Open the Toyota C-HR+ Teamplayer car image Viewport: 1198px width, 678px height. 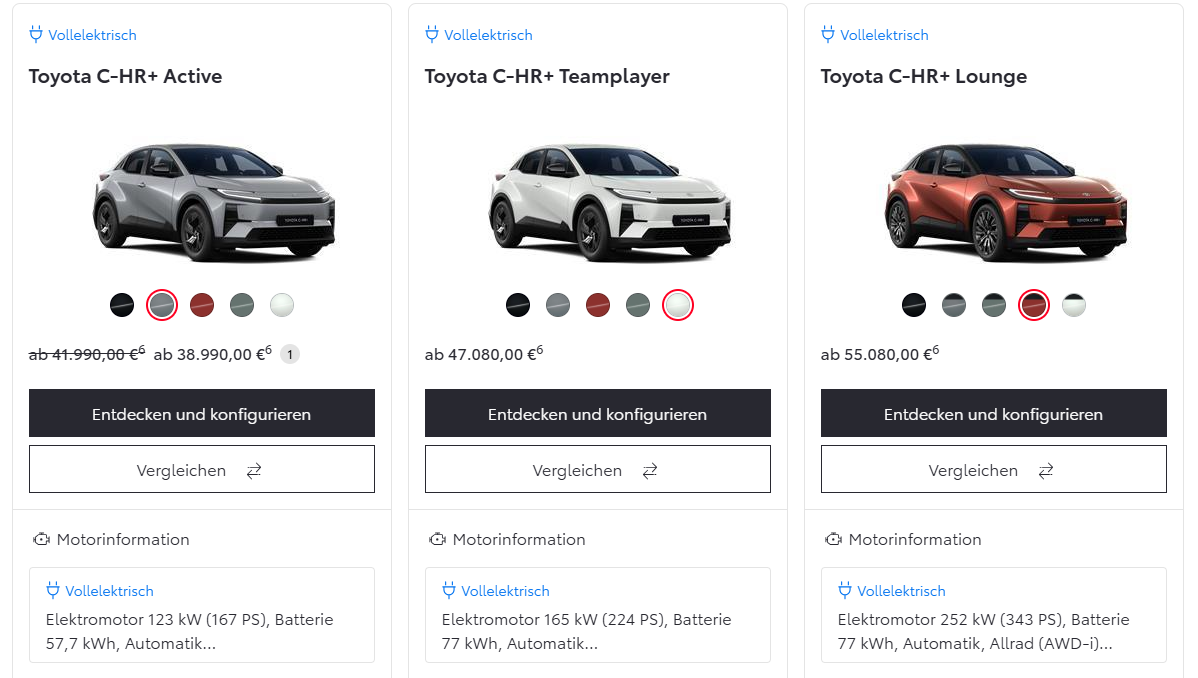pyautogui.click(x=598, y=200)
